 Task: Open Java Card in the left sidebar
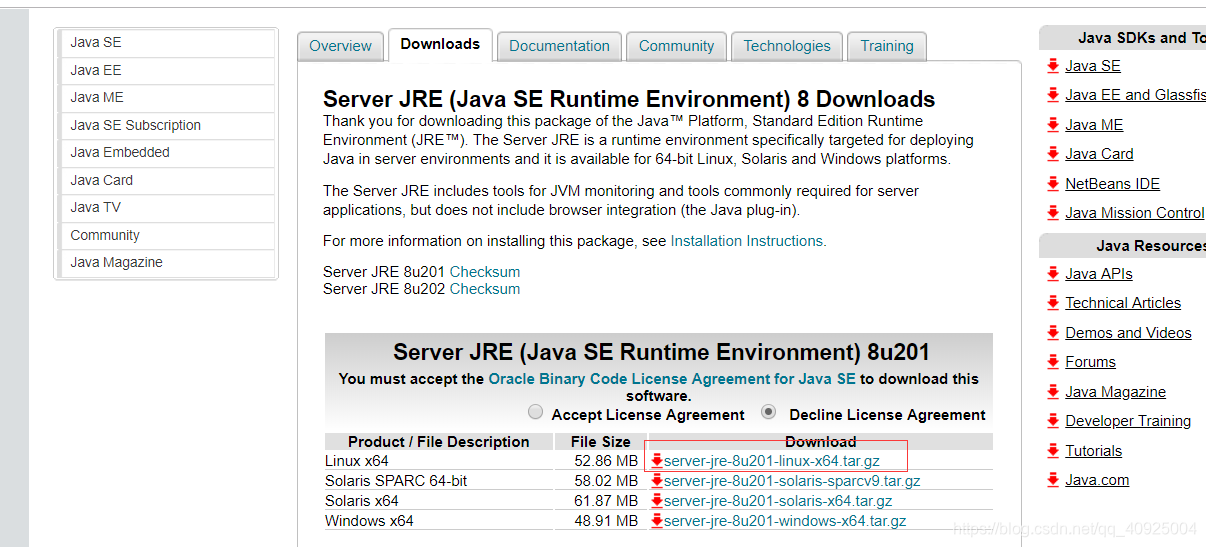[x=168, y=180]
